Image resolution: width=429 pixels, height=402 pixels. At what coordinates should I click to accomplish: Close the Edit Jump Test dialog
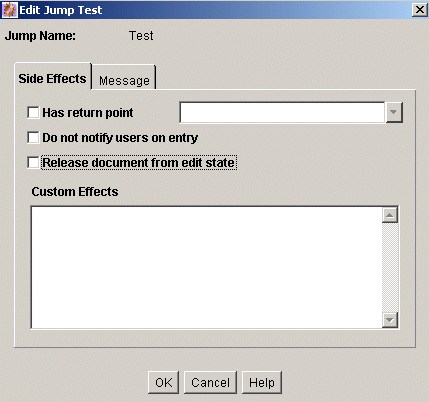pyautogui.click(x=420, y=10)
